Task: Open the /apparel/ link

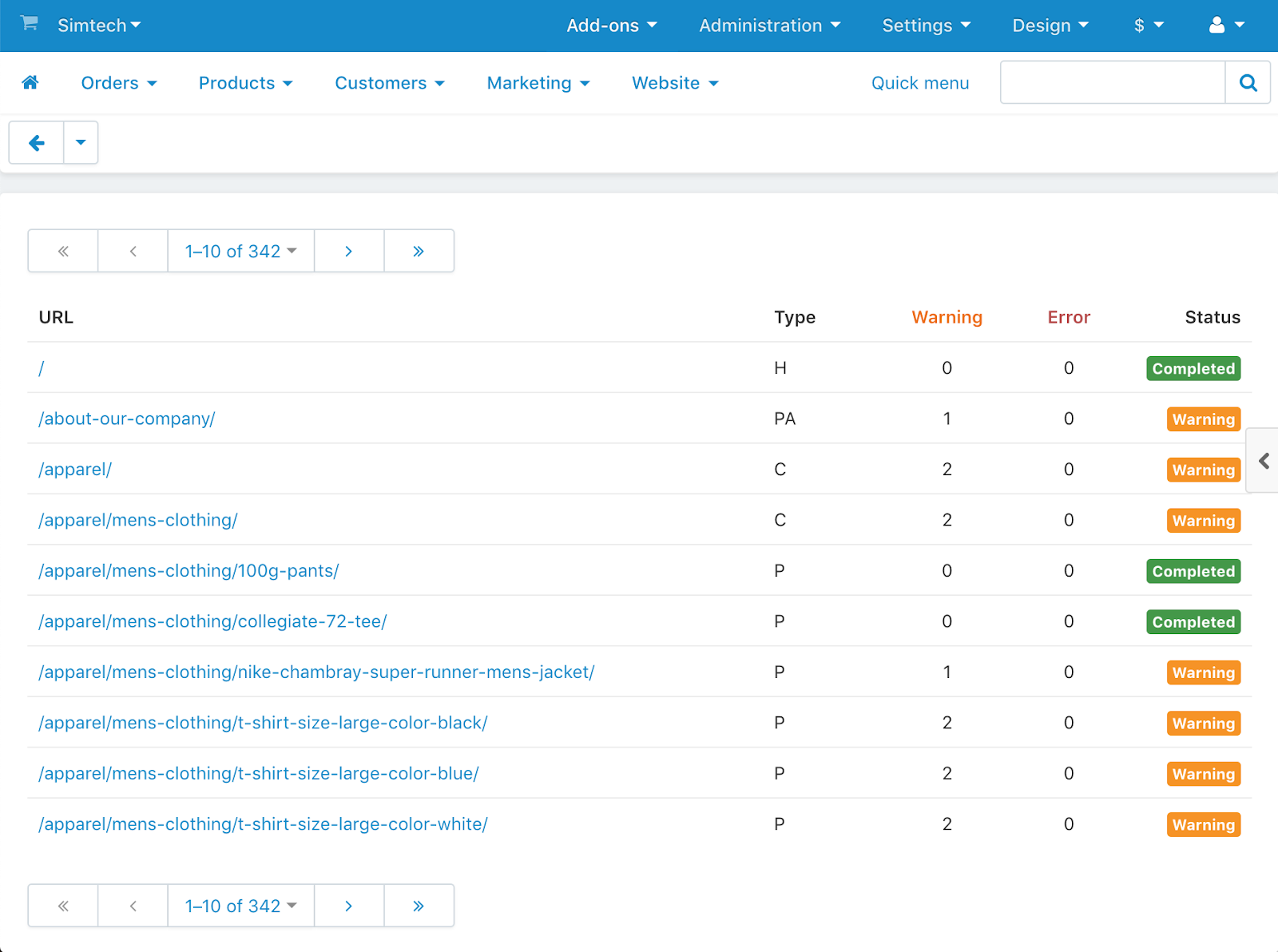Action: pos(75,470)
